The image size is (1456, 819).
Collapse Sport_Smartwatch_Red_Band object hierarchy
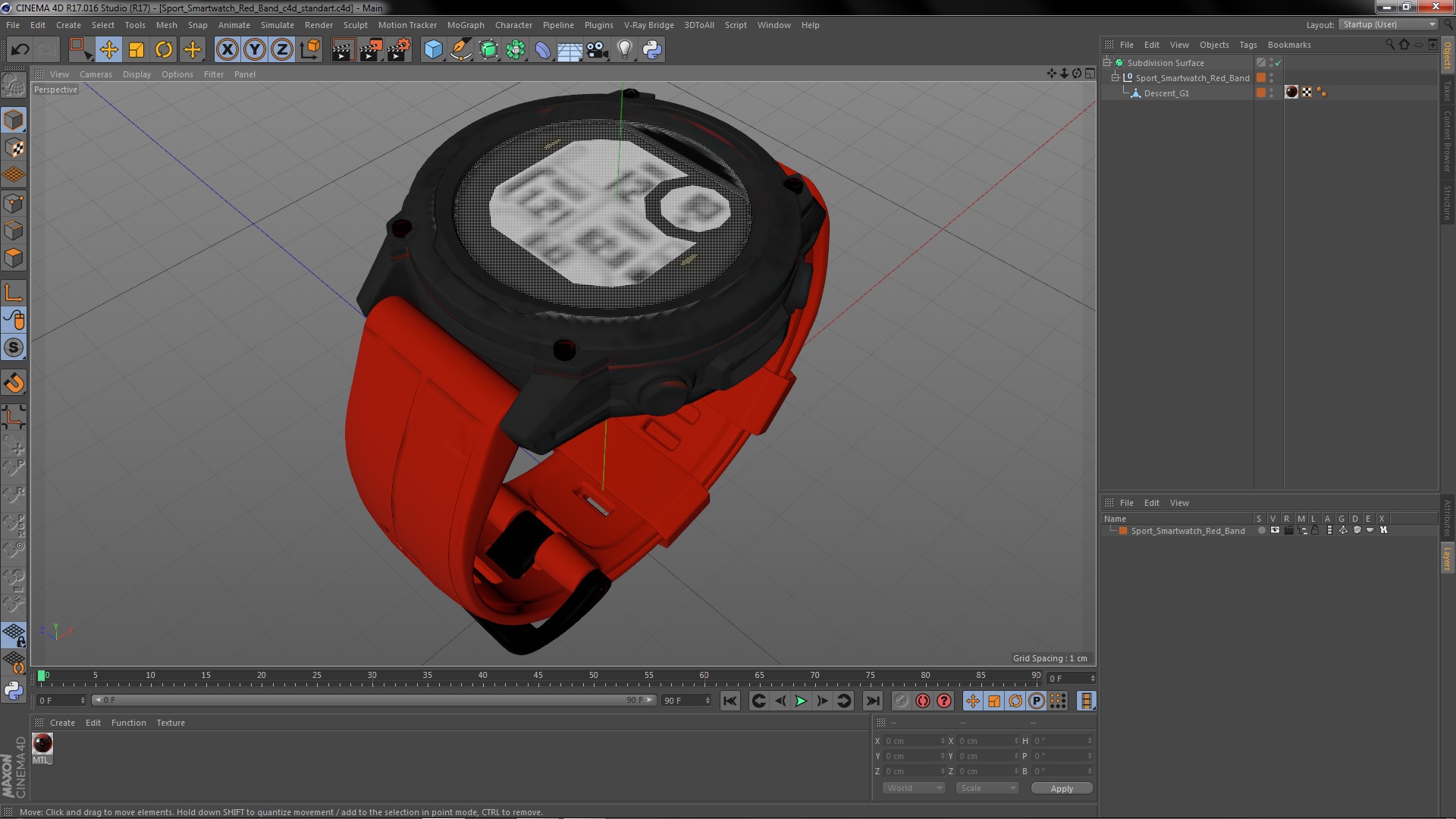[1116, 77]
